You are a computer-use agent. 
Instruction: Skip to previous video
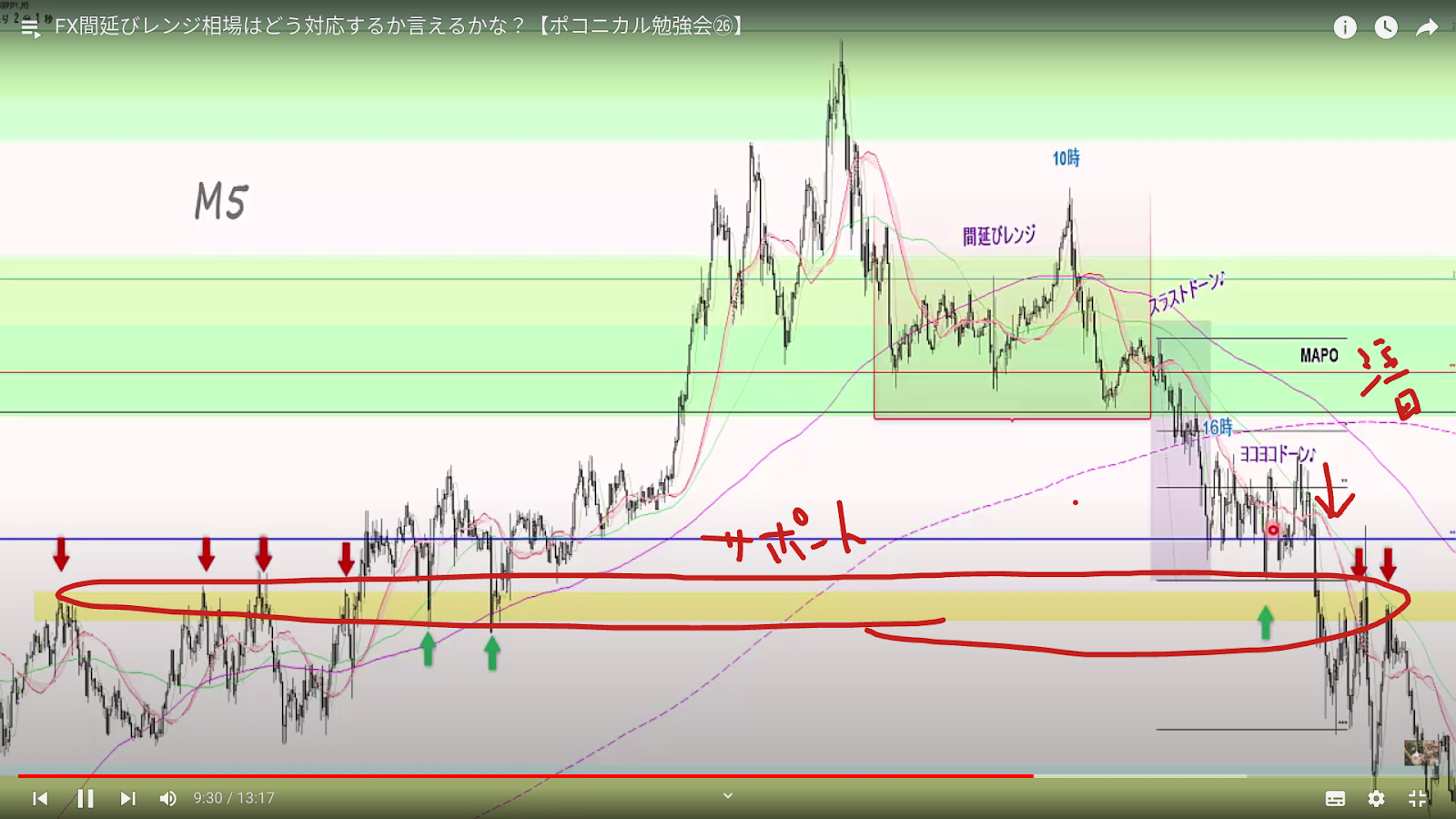pyautogui.click(x=40, y=798)
